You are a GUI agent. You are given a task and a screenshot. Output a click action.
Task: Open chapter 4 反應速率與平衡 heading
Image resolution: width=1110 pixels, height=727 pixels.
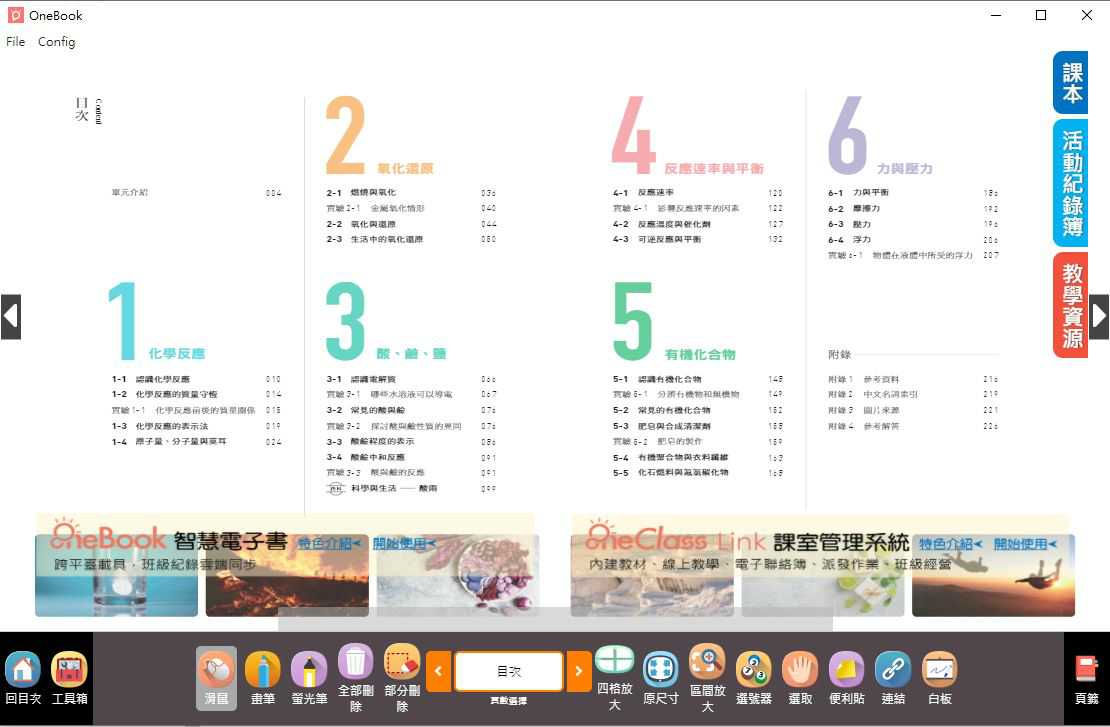click(714, 168)
